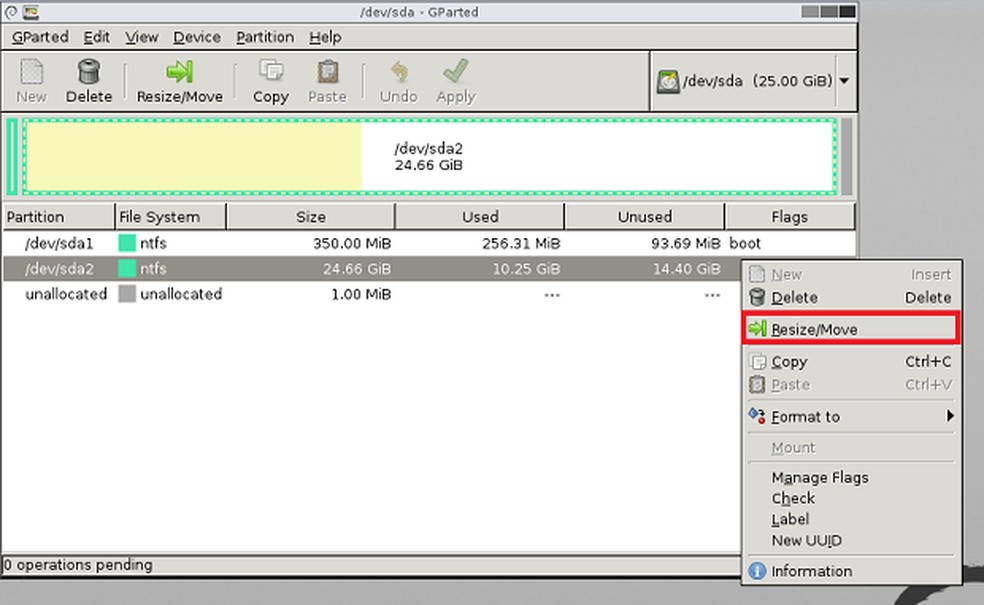Choose Information in the context menu

850,571
